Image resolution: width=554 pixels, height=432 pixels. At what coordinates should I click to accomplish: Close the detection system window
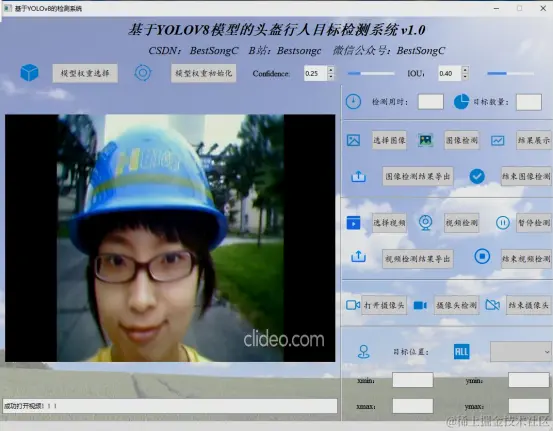(x=543, y=8)
